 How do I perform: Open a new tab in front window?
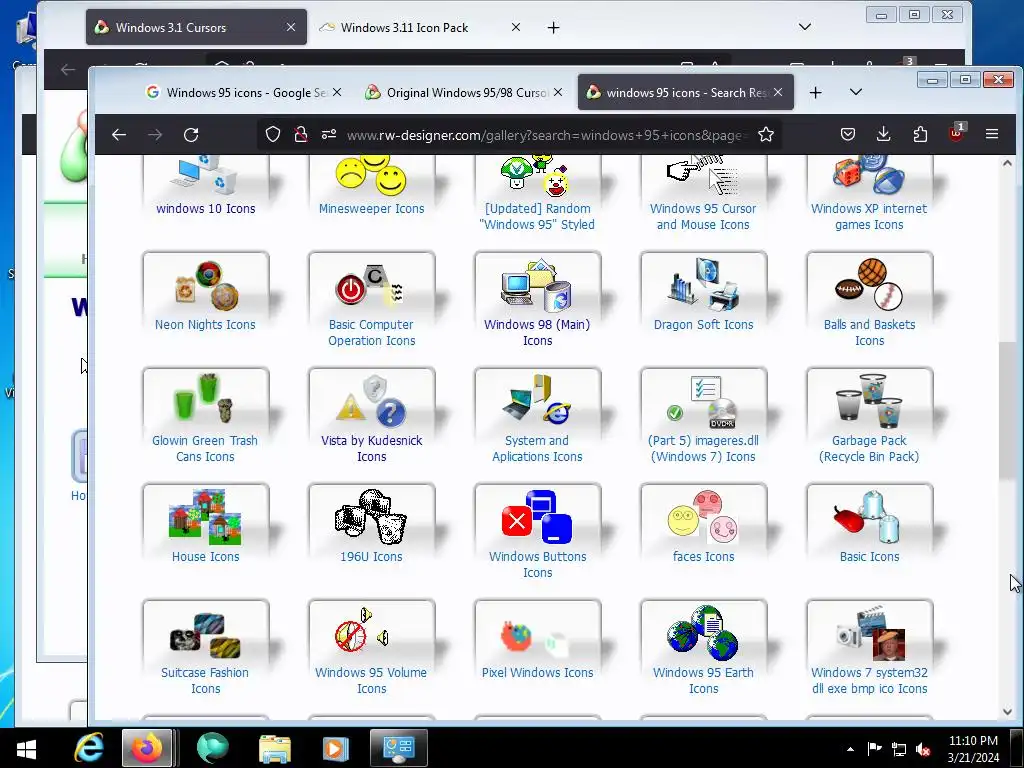click(x=815, y=93)
